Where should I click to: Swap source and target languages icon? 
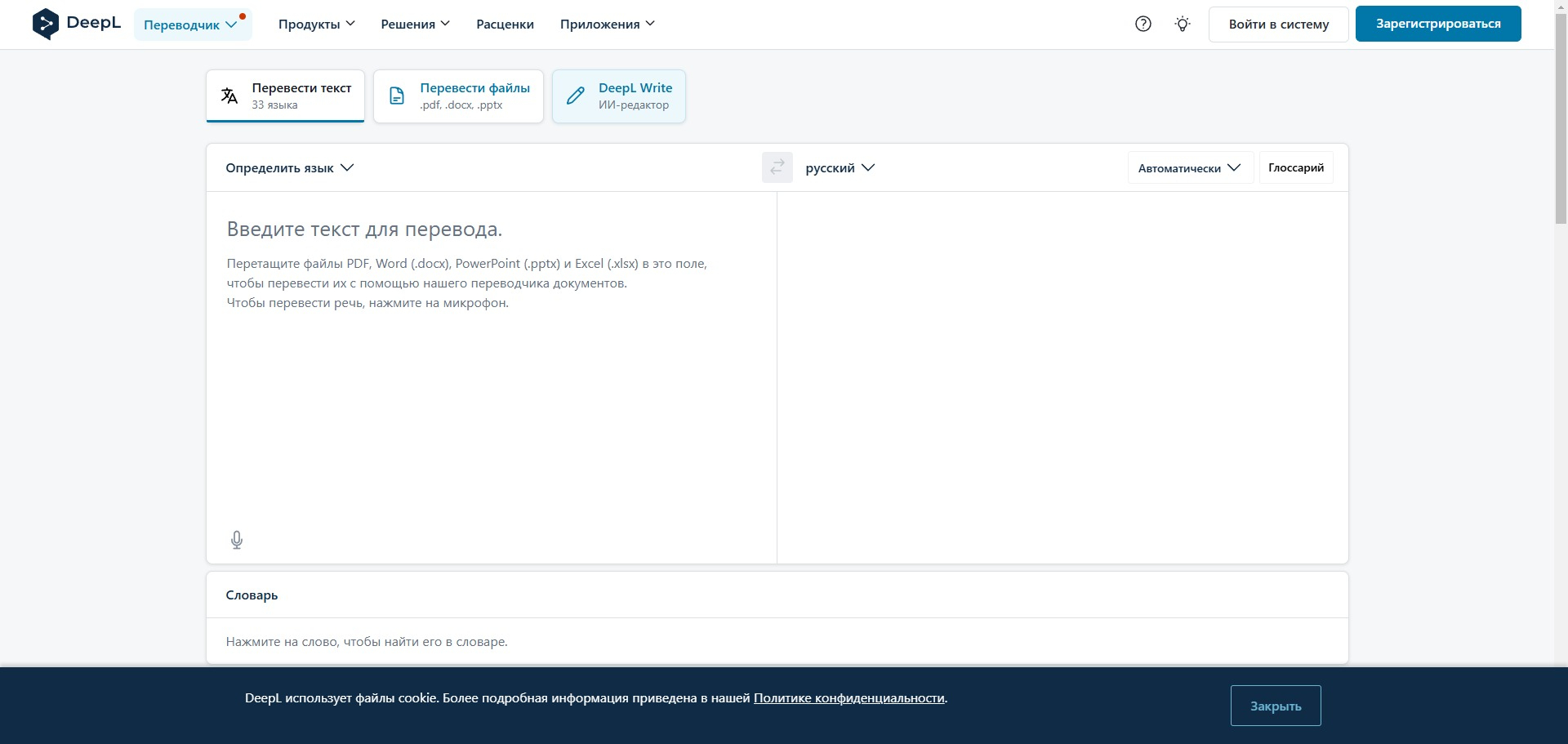[777, 167]
